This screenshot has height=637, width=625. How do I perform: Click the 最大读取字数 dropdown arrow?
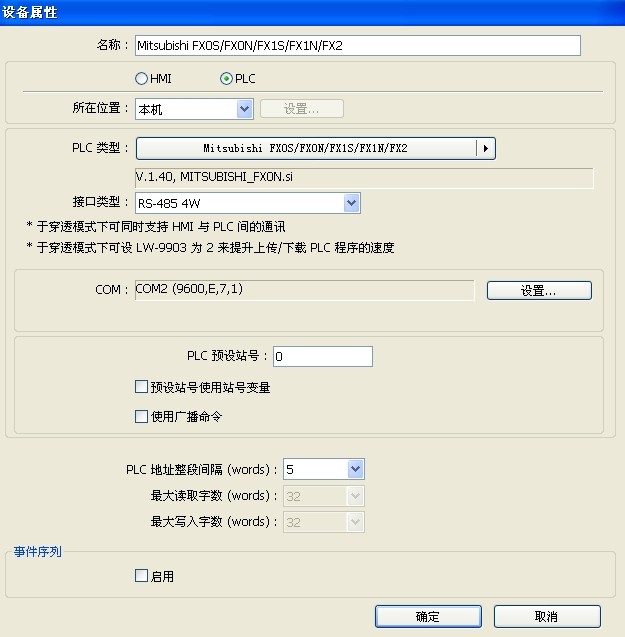(356, 496)
